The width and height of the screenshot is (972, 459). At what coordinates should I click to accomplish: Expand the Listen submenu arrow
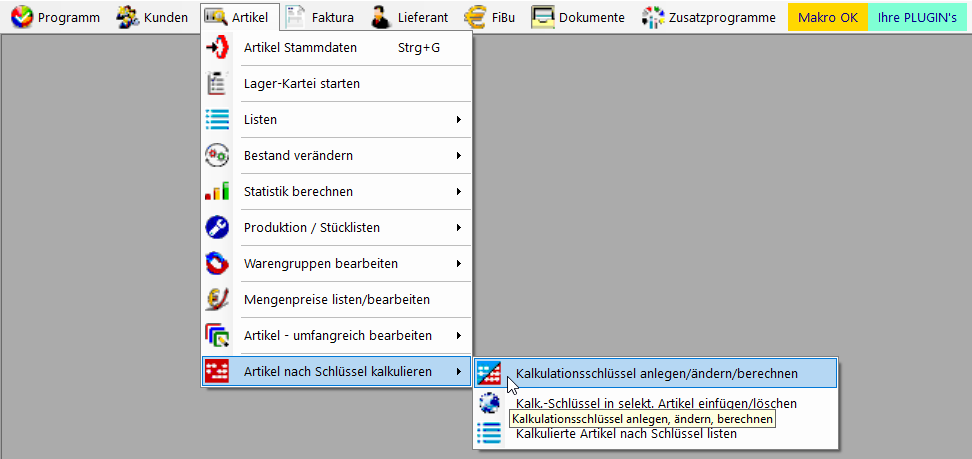click(459, 119)
